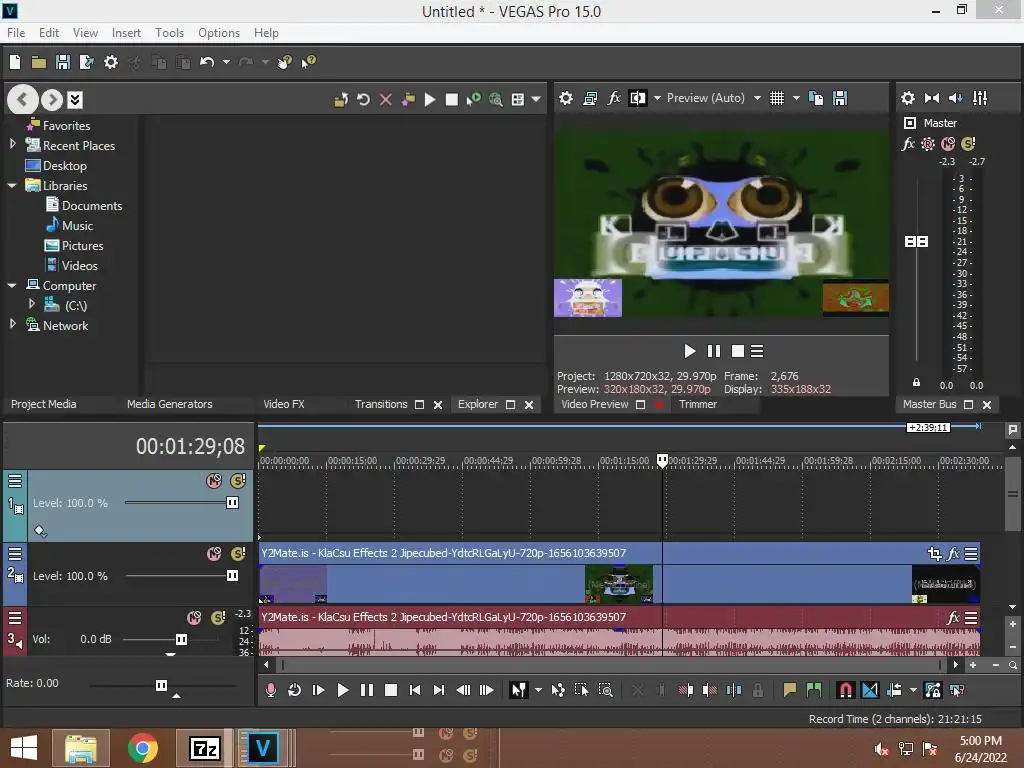The image size is (1024, 768).
Task: Open event FX on audio event
Action: 953,617
